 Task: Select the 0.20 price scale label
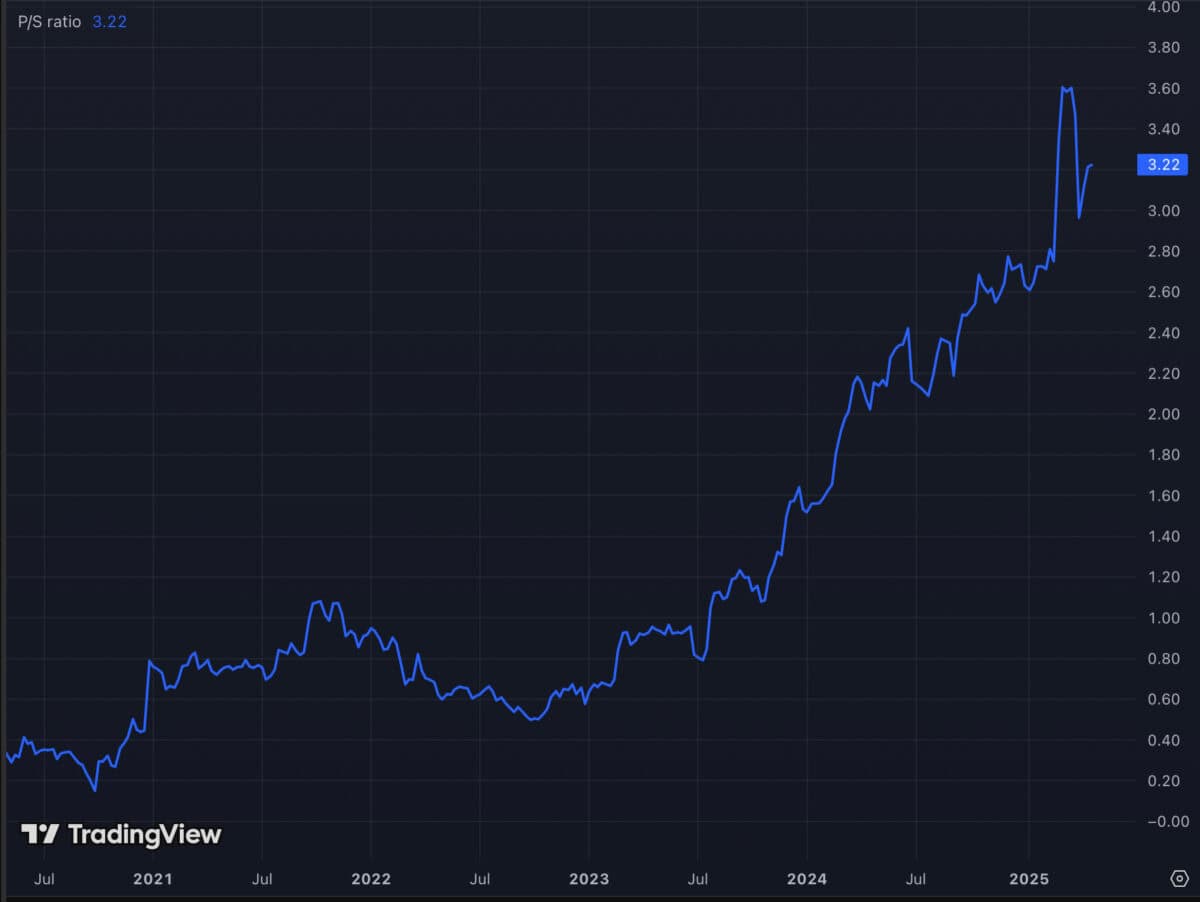[x=1163, y=781]
